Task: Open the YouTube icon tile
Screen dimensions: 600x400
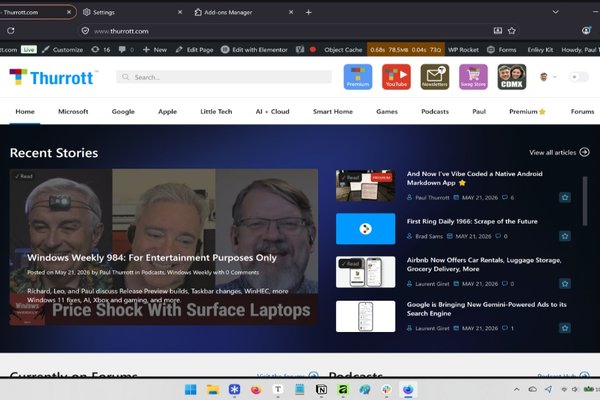Action: pyautogui.click(x=396, y=77)
